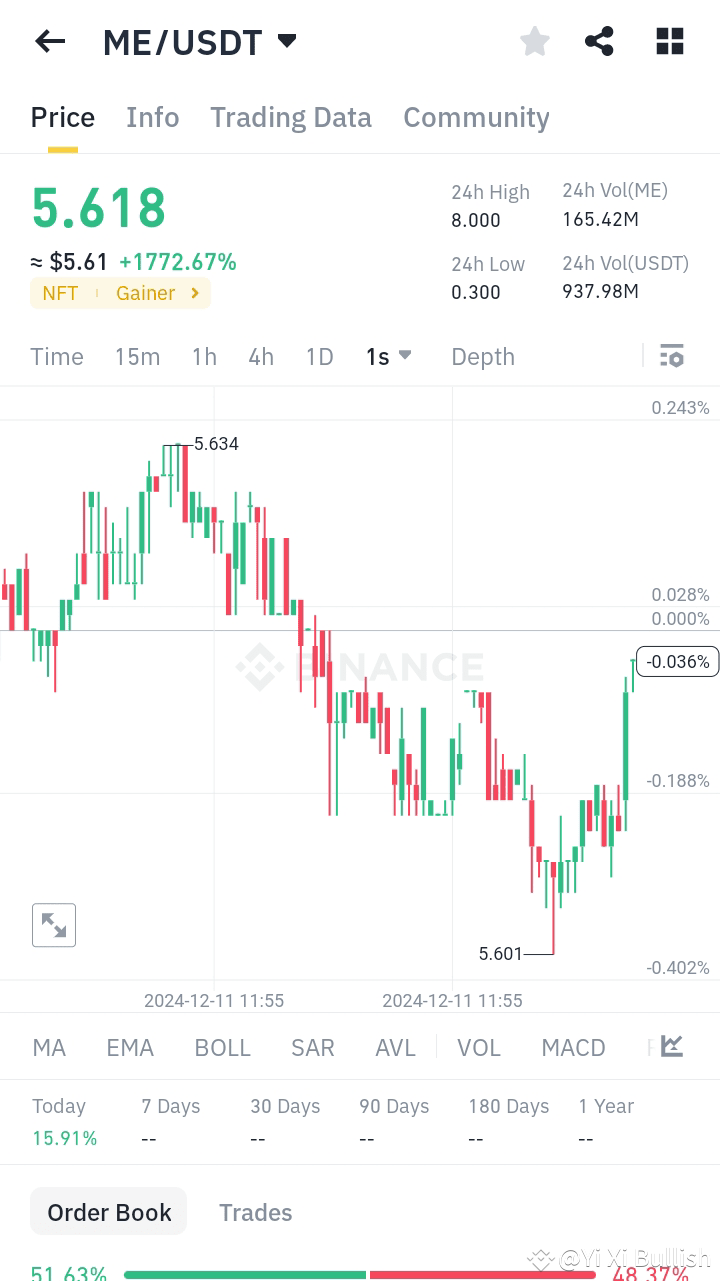The image size is (720, 1281).
Task: Enable the BOLL indicator
Action: pyautogui.click(x=222, y=1047)
